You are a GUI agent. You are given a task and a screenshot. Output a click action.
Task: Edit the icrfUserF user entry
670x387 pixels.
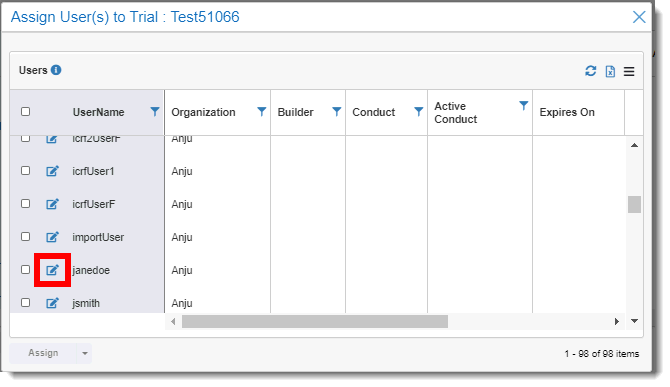coord(52,204)
